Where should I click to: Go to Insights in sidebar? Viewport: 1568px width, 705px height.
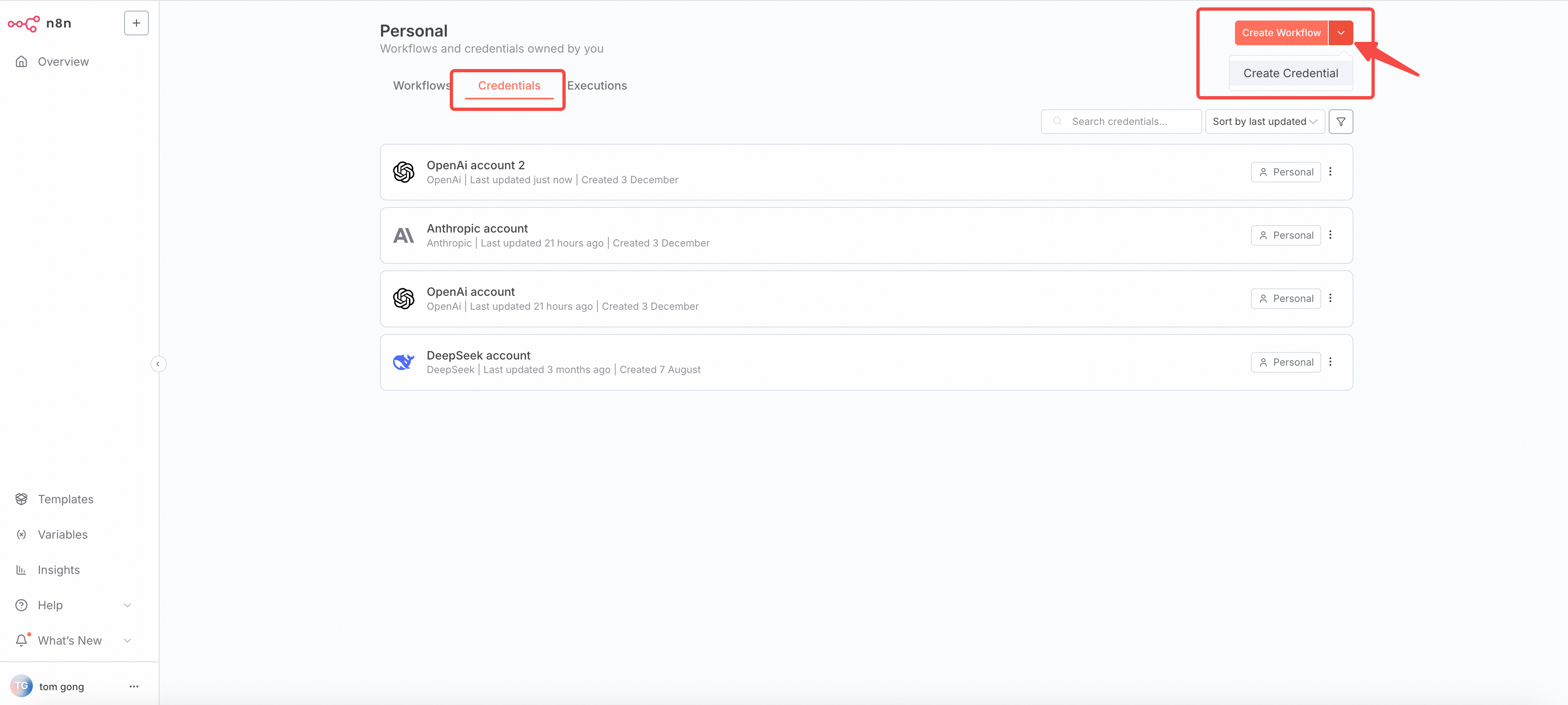click(58, 569)
